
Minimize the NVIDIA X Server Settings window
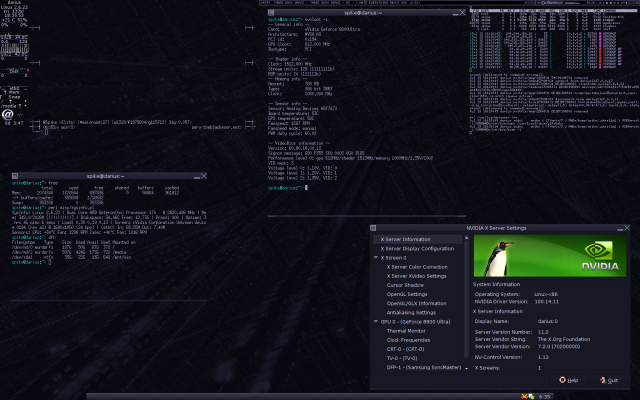coord(620,228)
